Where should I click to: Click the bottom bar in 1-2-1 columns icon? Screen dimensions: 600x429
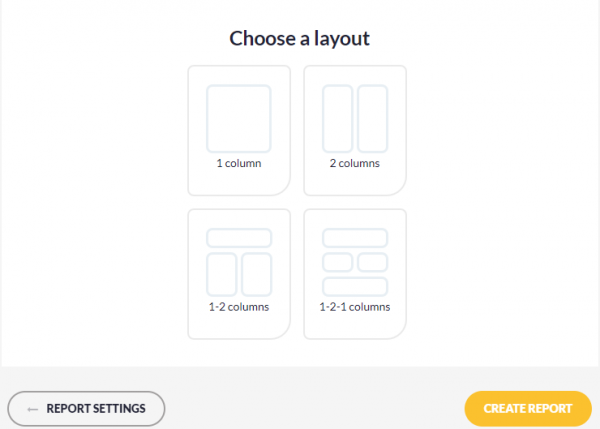click(x=355, y=287)
